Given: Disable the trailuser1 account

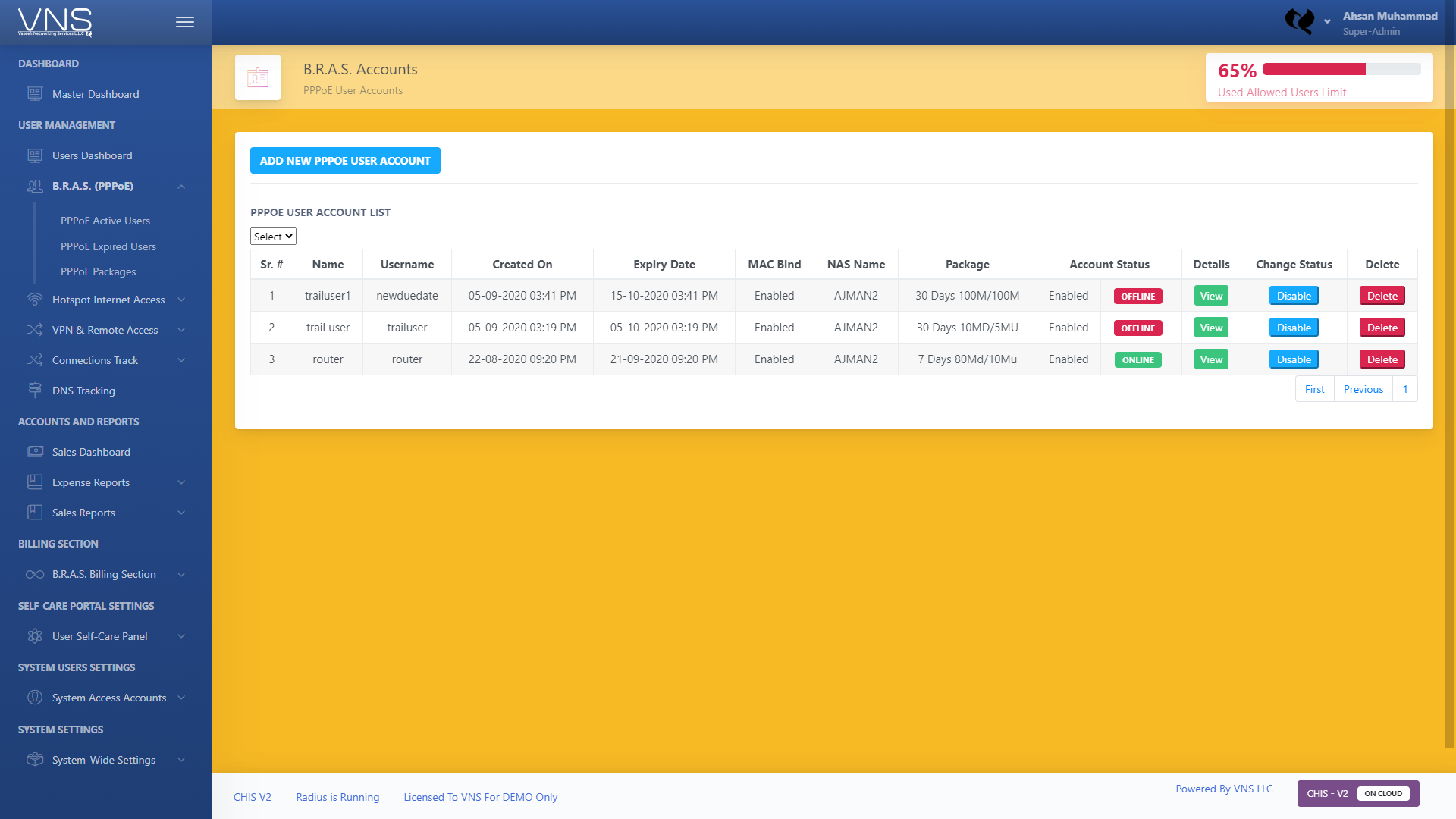Looking at the screenshot, I should [x=1294, y=296].
